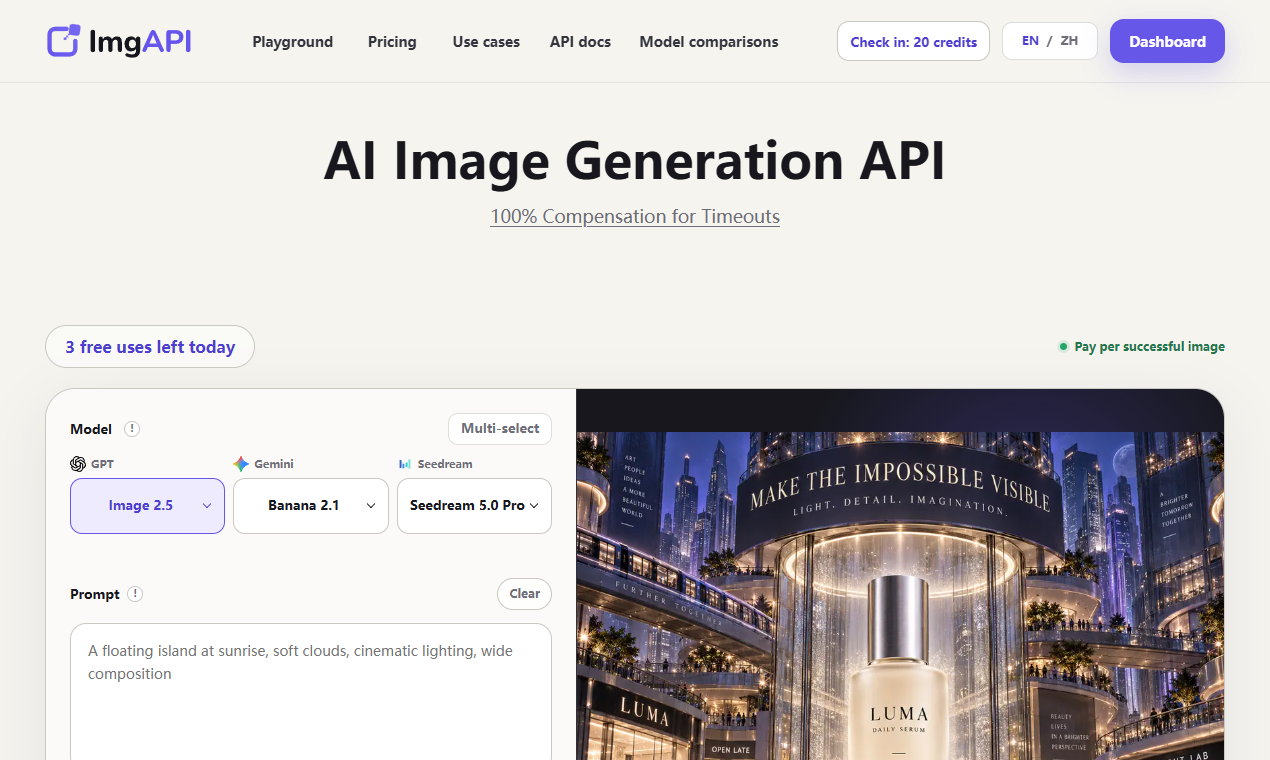Click the GPT logo icon
1270x760 pixels.
click(78, 464)
